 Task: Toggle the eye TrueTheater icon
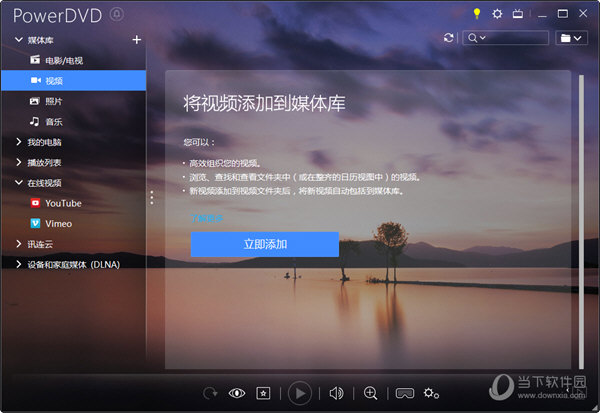pyautogui.click(x=237, y=393)
